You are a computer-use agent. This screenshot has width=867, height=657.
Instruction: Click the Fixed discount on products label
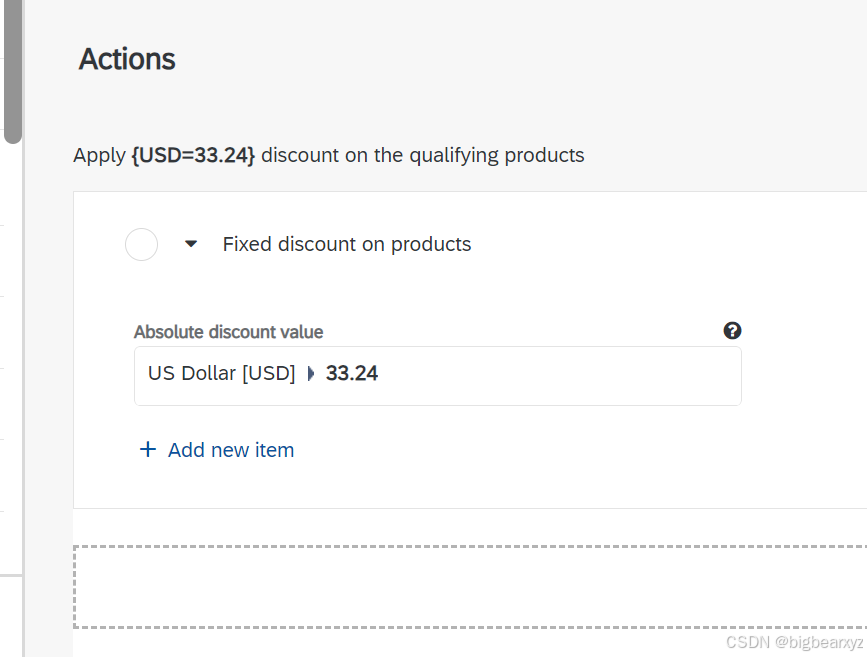346,244
